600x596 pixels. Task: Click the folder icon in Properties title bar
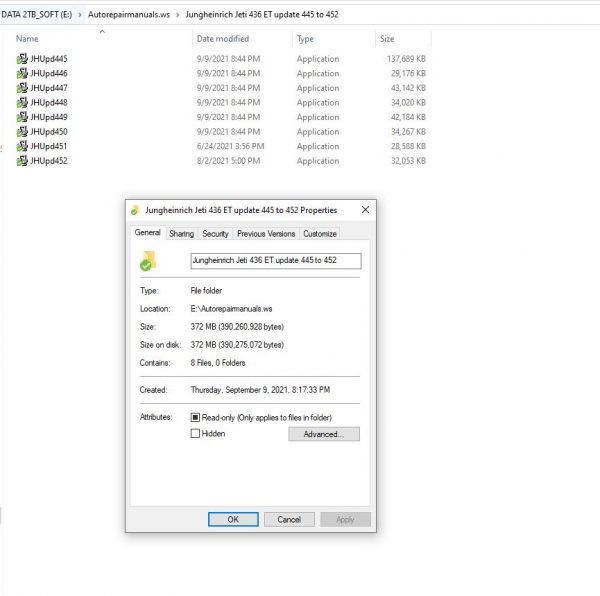(x=135, y=210)
